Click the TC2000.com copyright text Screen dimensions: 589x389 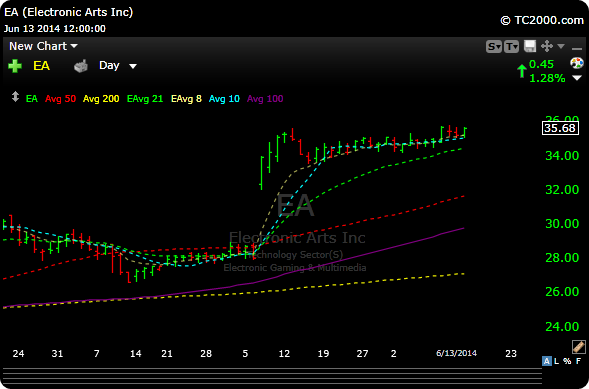tap(542, 20)
